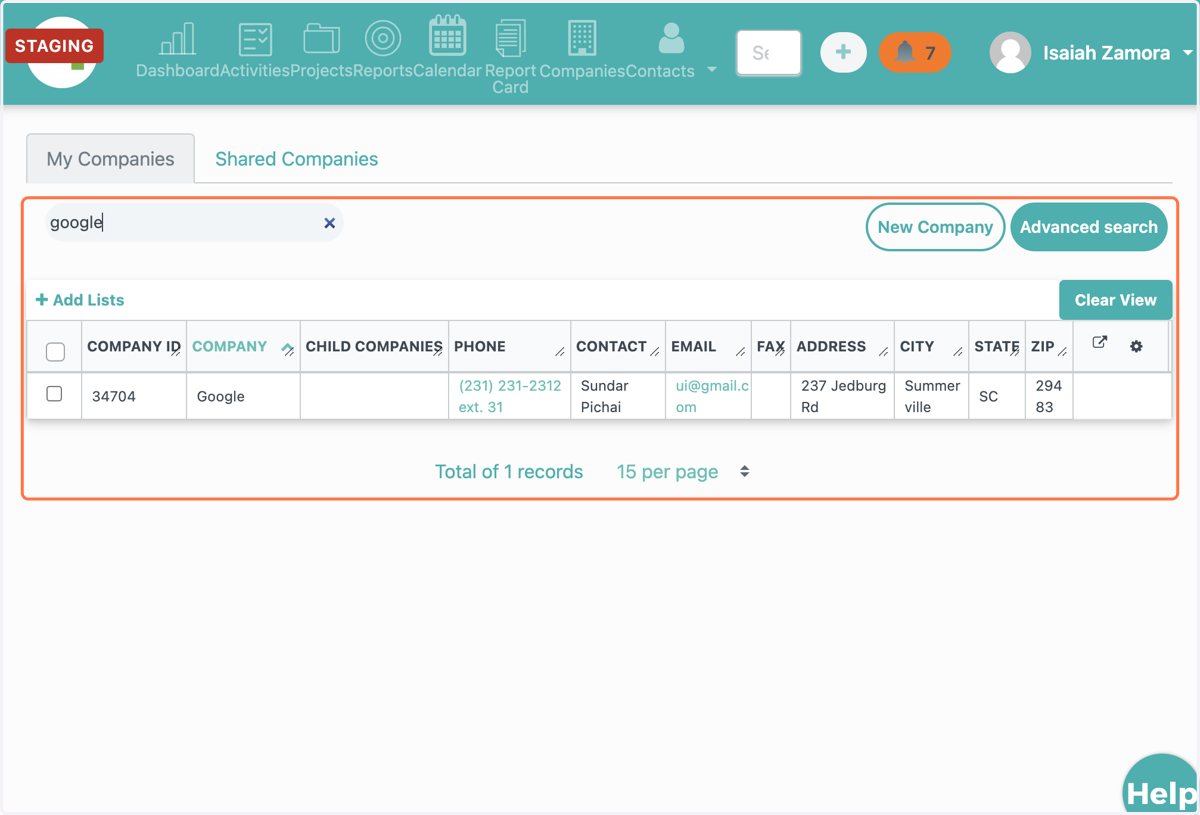
Task: Open the 15 per page dropdown
Action: 683,472
